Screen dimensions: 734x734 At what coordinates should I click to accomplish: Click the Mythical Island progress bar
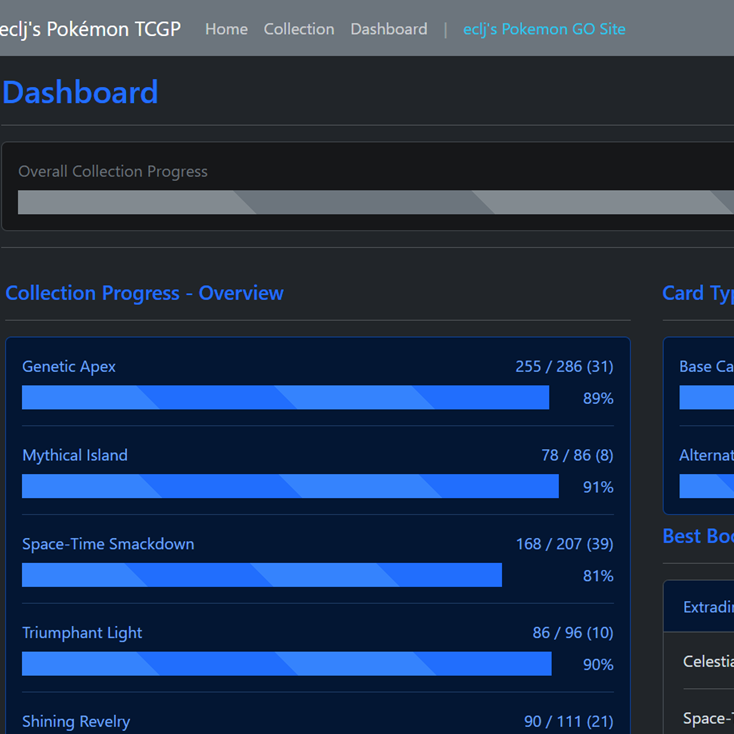pyautogui.click(x=290, y=486)
